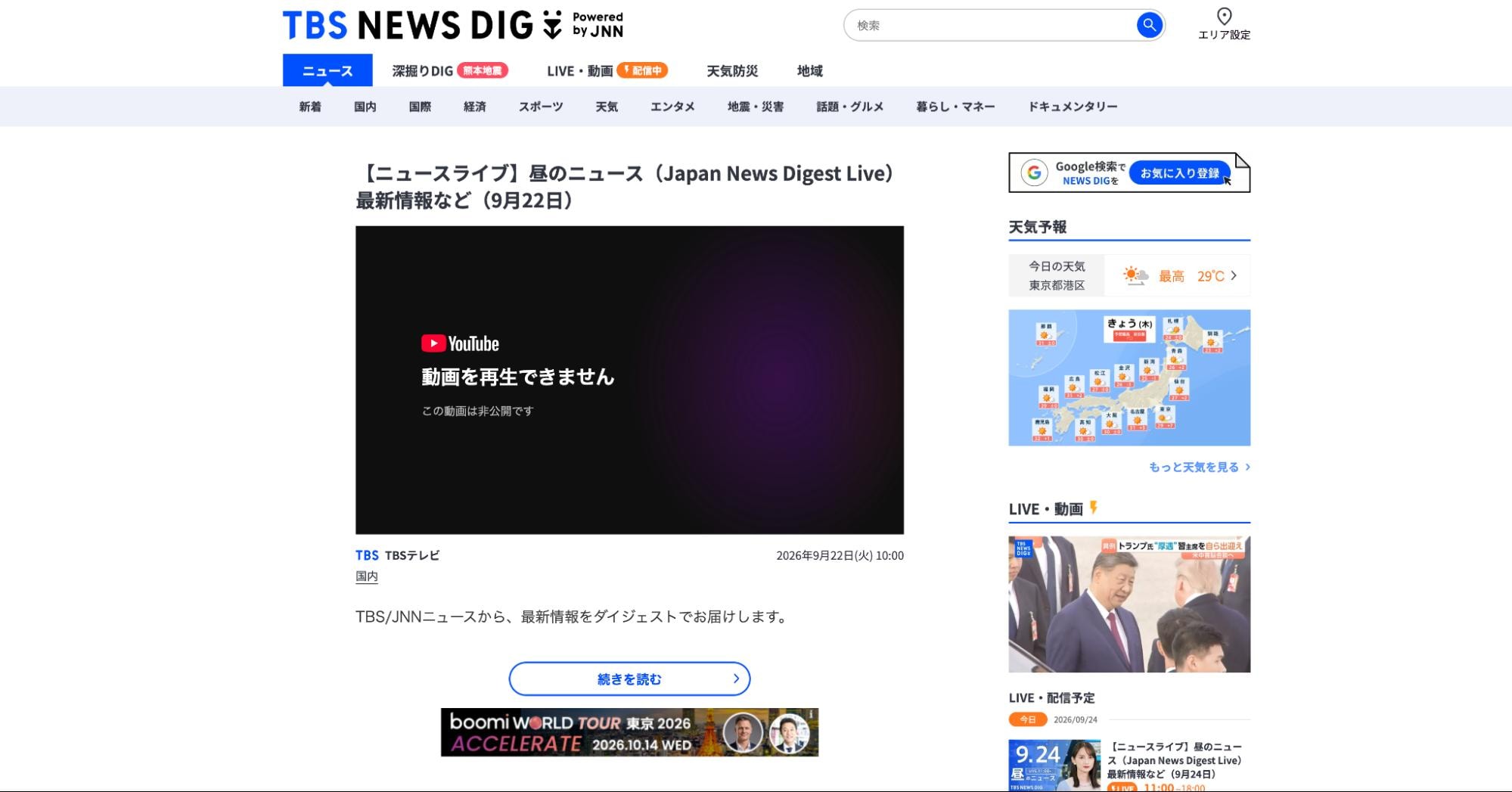
Task: Select 地震・災害 category
Action: (756, 107)
